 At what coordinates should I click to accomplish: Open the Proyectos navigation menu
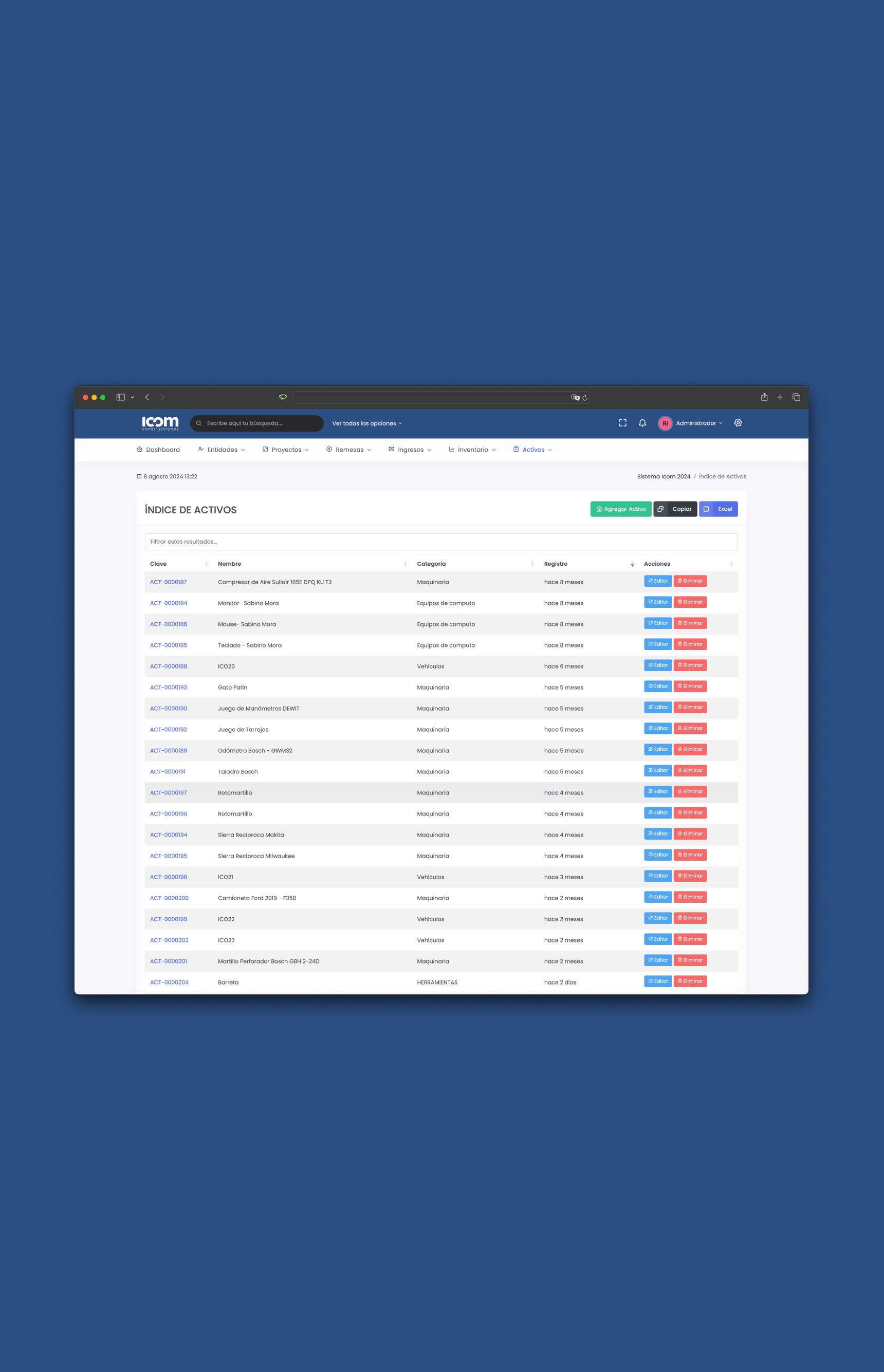tap(286, 450)
